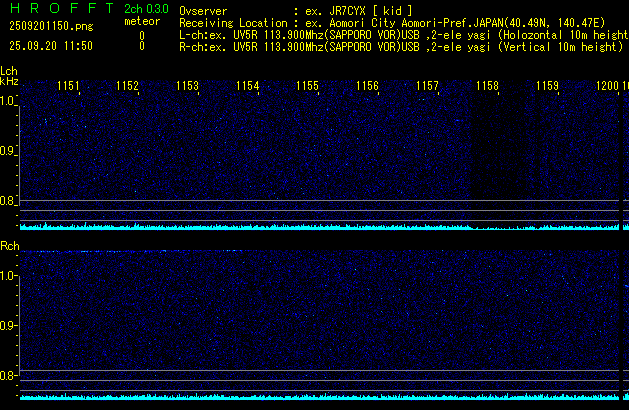Click the 1158 time label

tap(488, 87)
